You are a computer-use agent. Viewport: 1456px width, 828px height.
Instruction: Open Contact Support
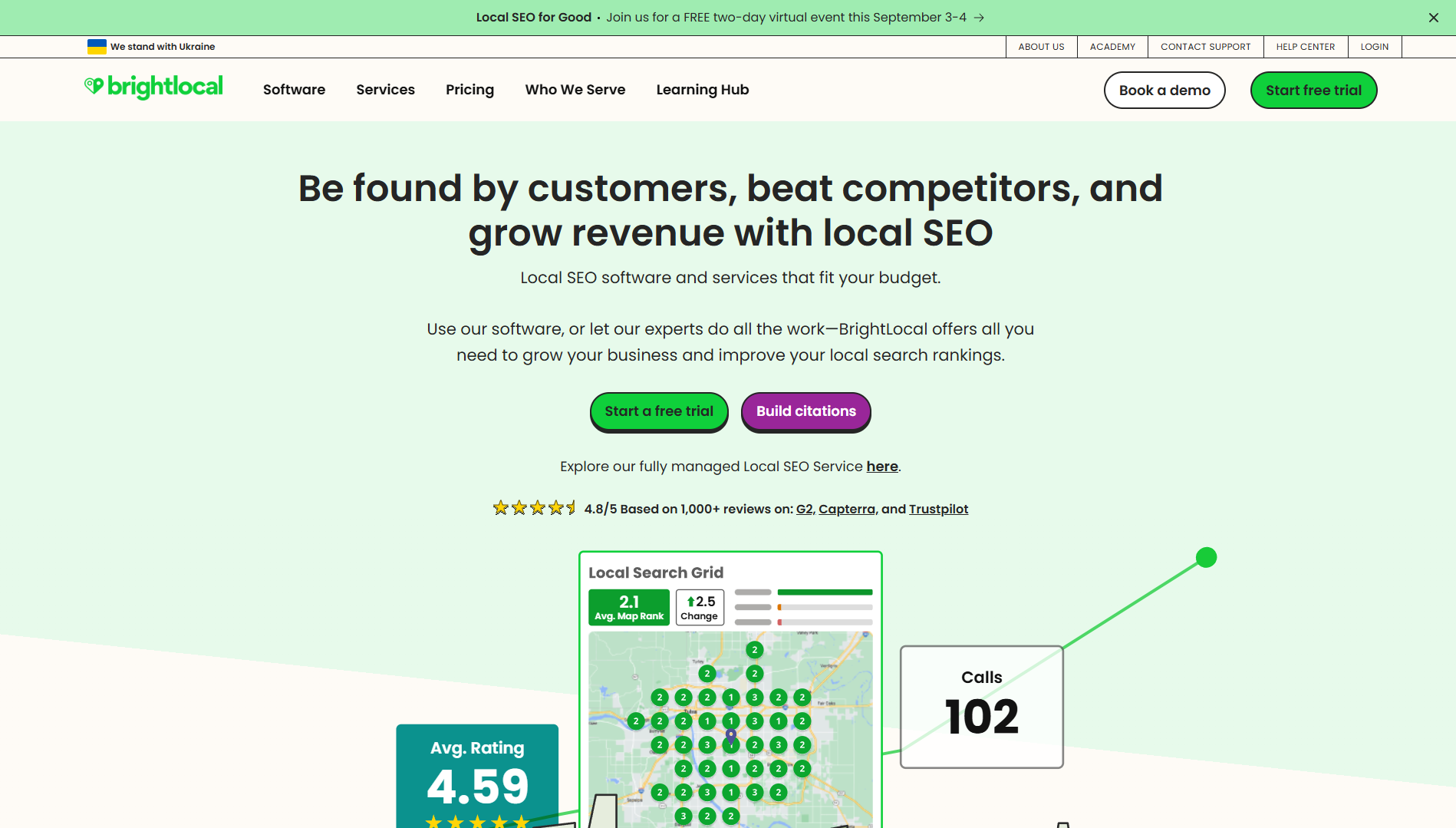click(1205, 47)
